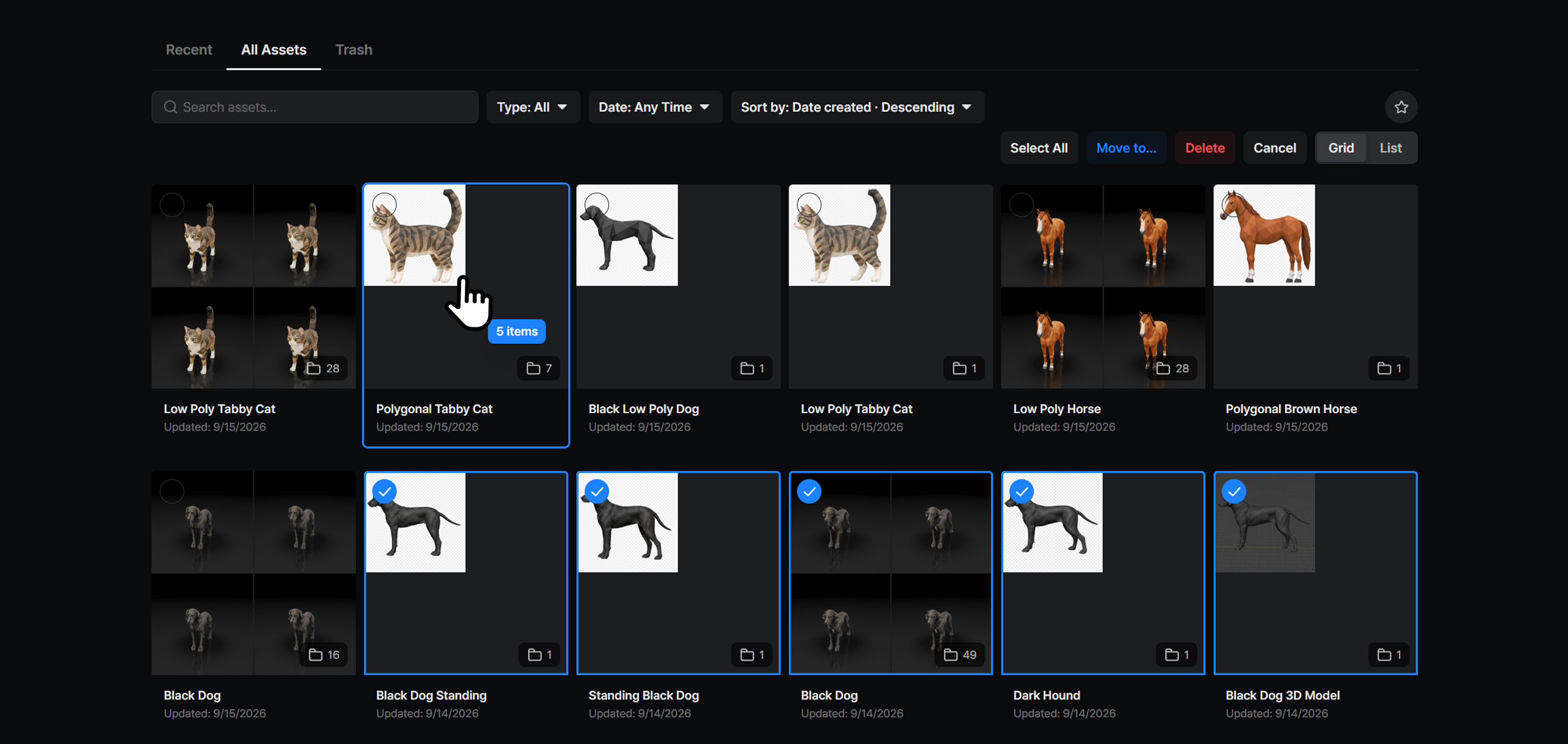Select the Polygonal Brown Horse checkbox circle
The height and width of the screenshot is (744, 1568).
pos(1234,205)
